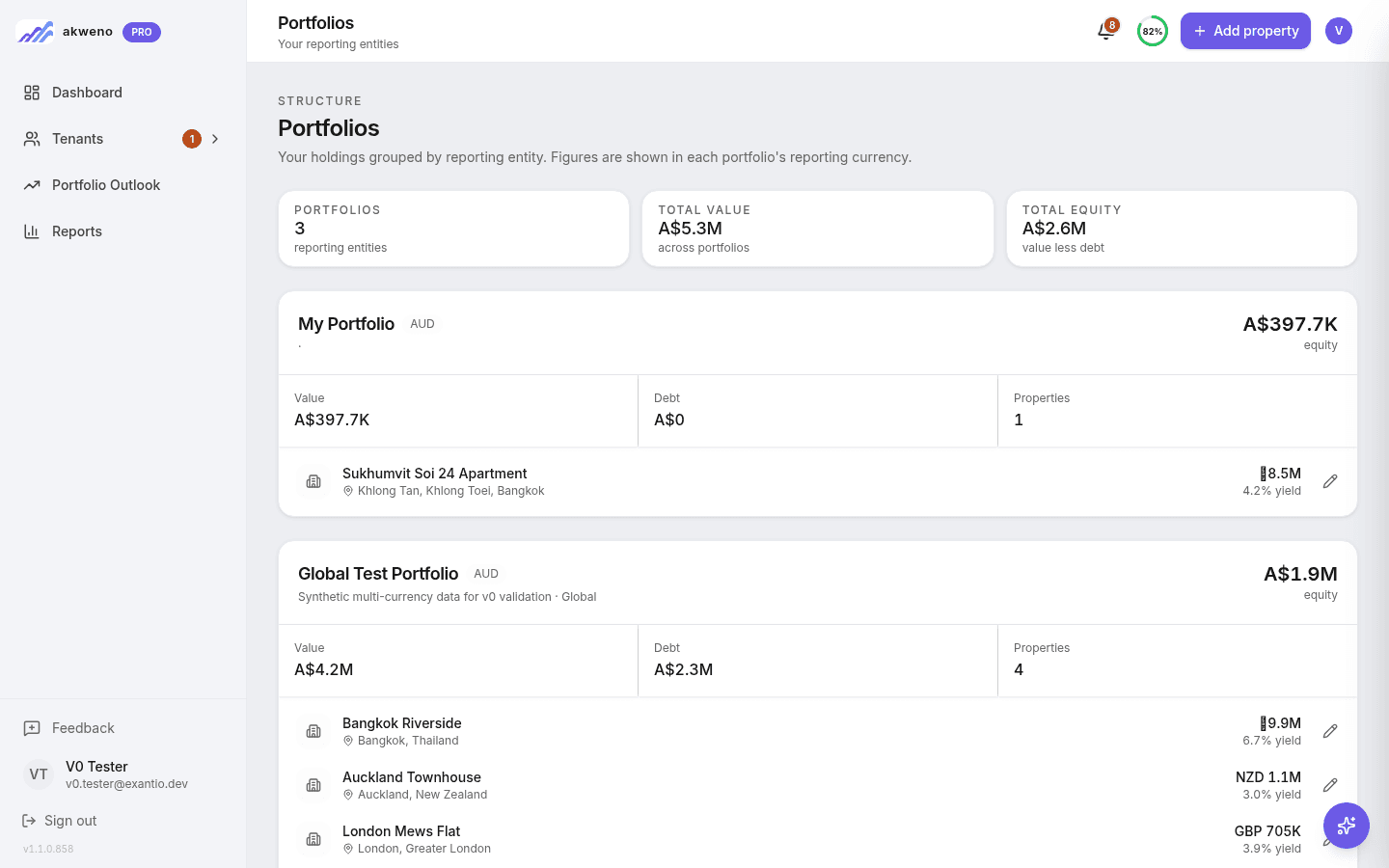This screenshot has height=868, width=1389.
Task: Click the AUD tag beside My Portfolio
Action: (422, 324)
